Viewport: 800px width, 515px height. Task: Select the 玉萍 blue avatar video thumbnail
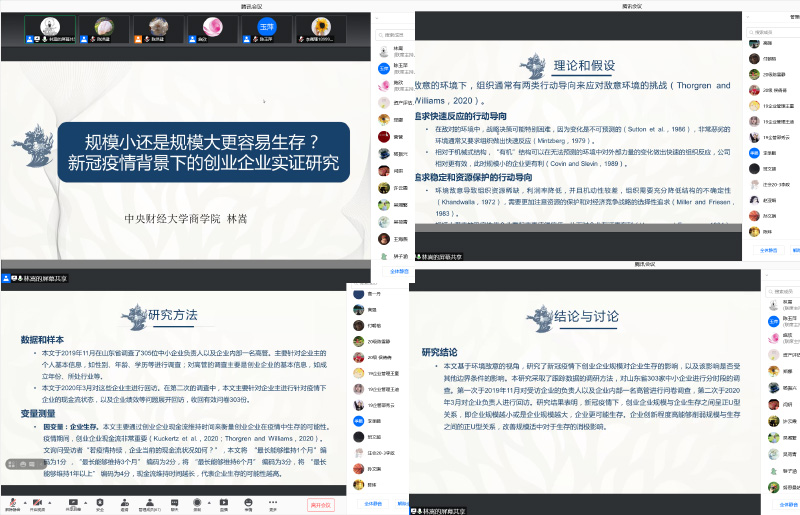(x=266, y=30)
